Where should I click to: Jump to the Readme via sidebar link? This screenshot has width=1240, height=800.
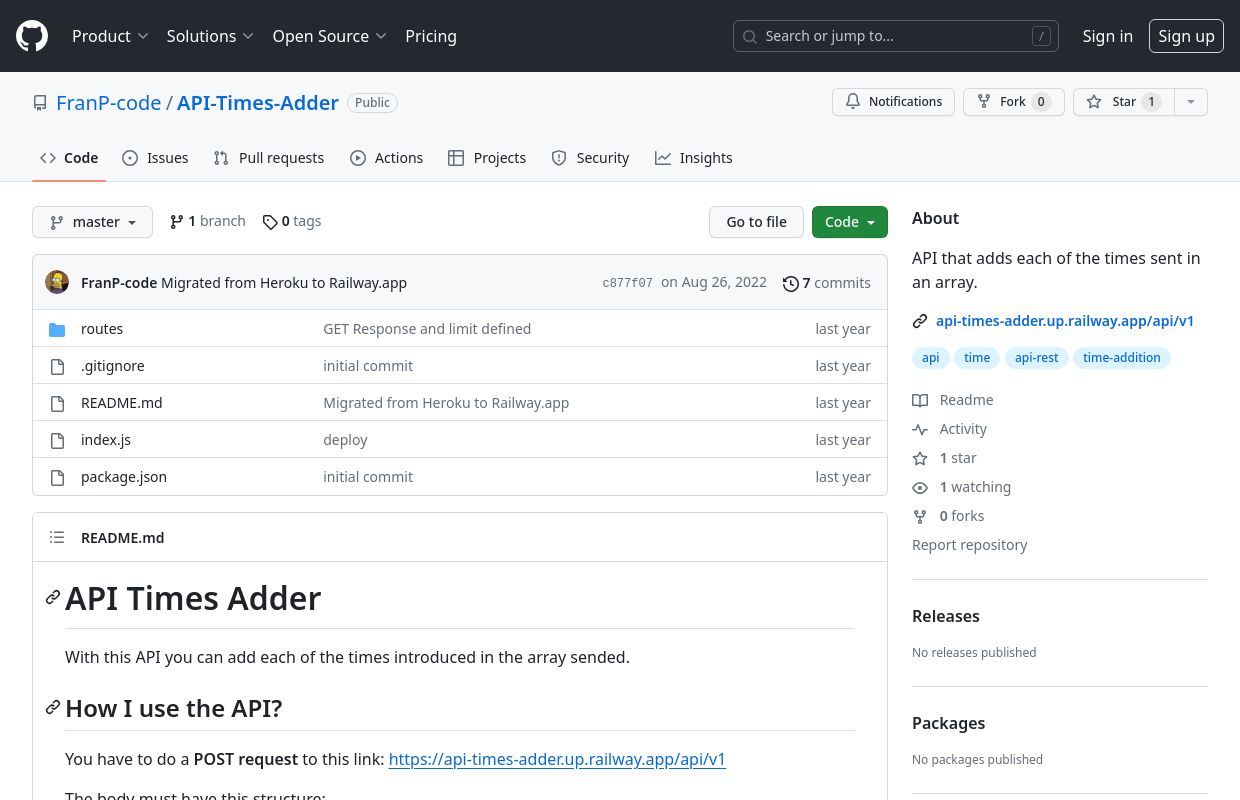(953, 400)
